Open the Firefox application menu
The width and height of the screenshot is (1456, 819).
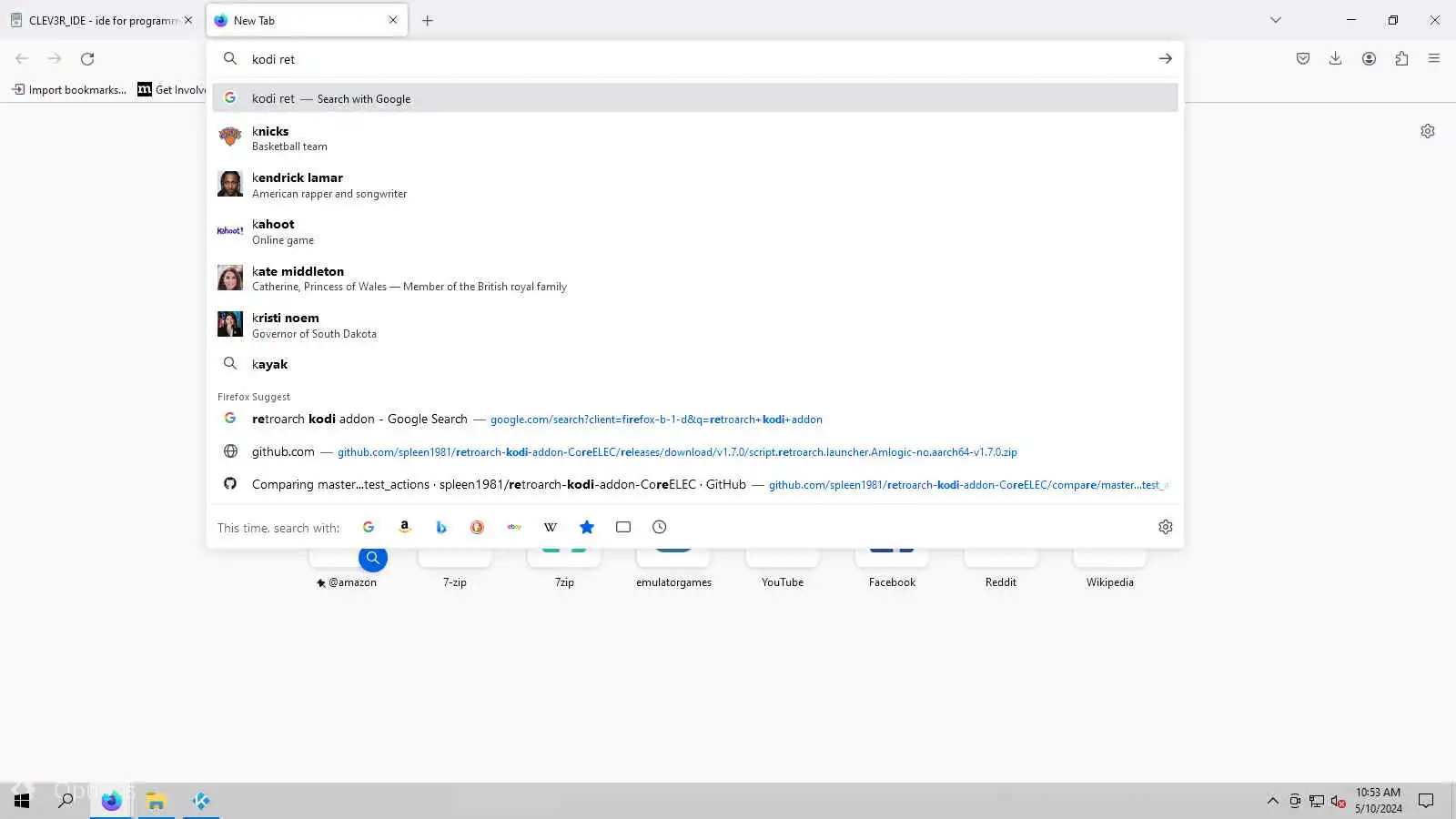point(1434,58)
